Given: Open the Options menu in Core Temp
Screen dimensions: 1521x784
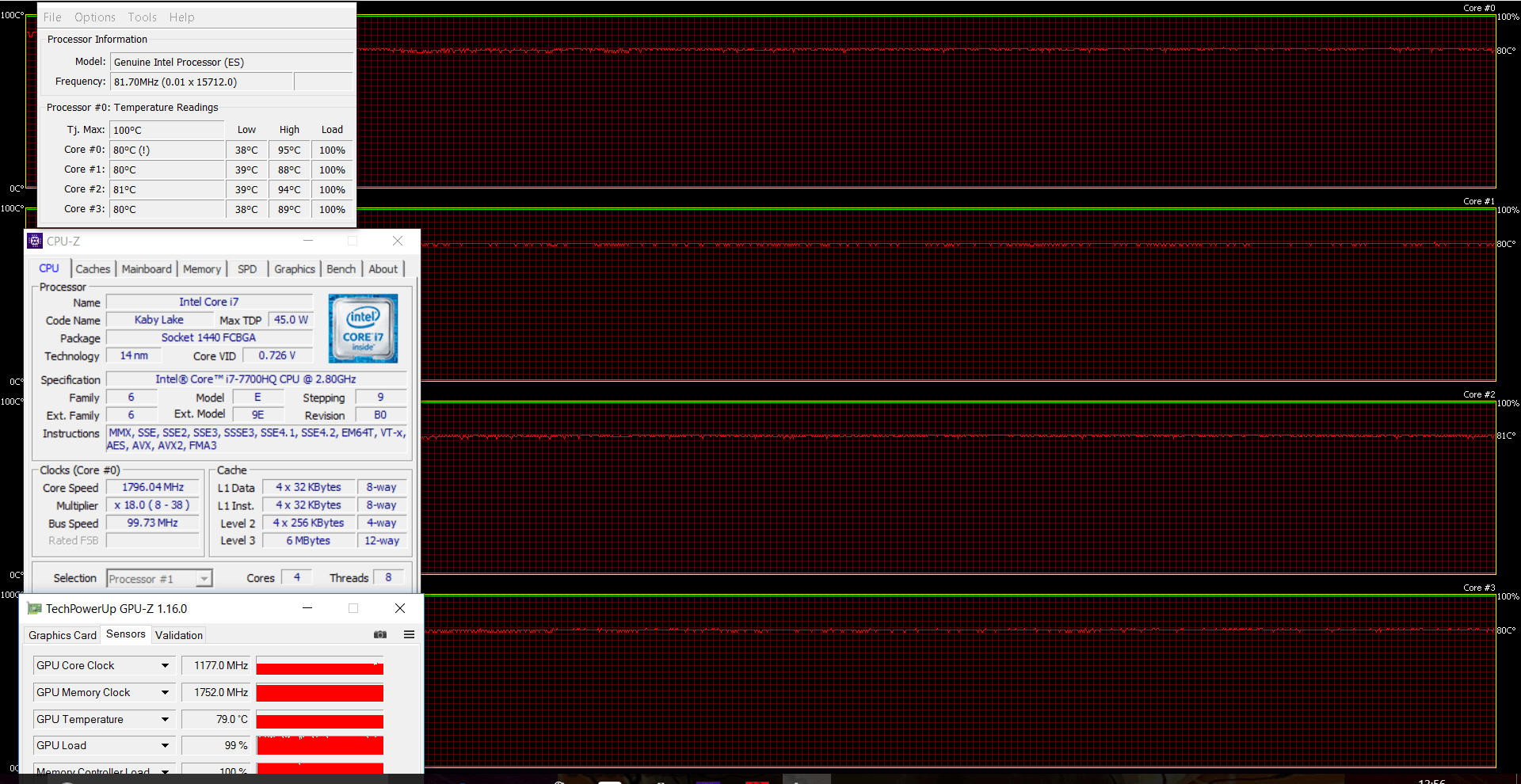Looking at the screenshot, I should pos(95,17).
